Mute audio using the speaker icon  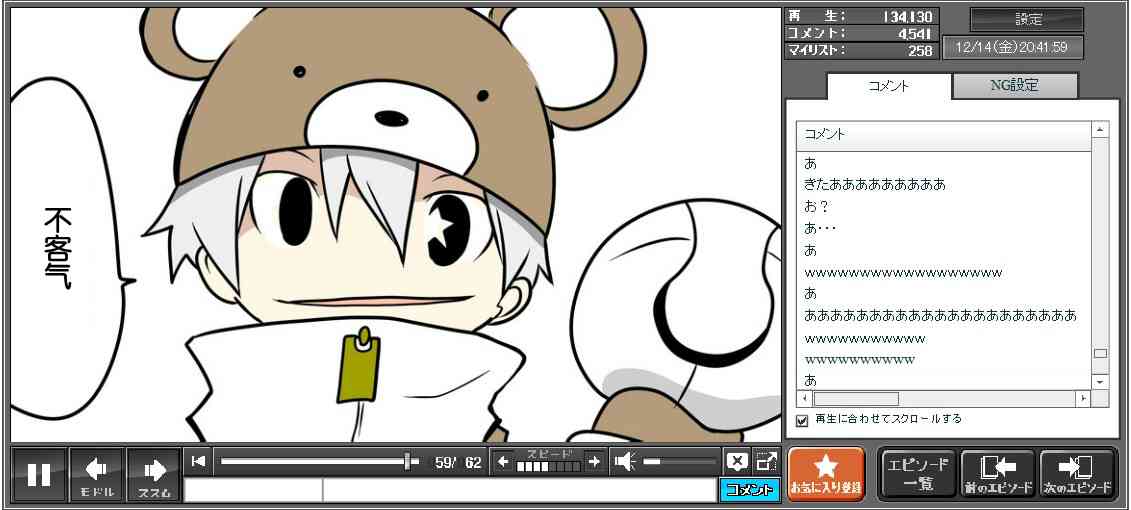(625, 461)
